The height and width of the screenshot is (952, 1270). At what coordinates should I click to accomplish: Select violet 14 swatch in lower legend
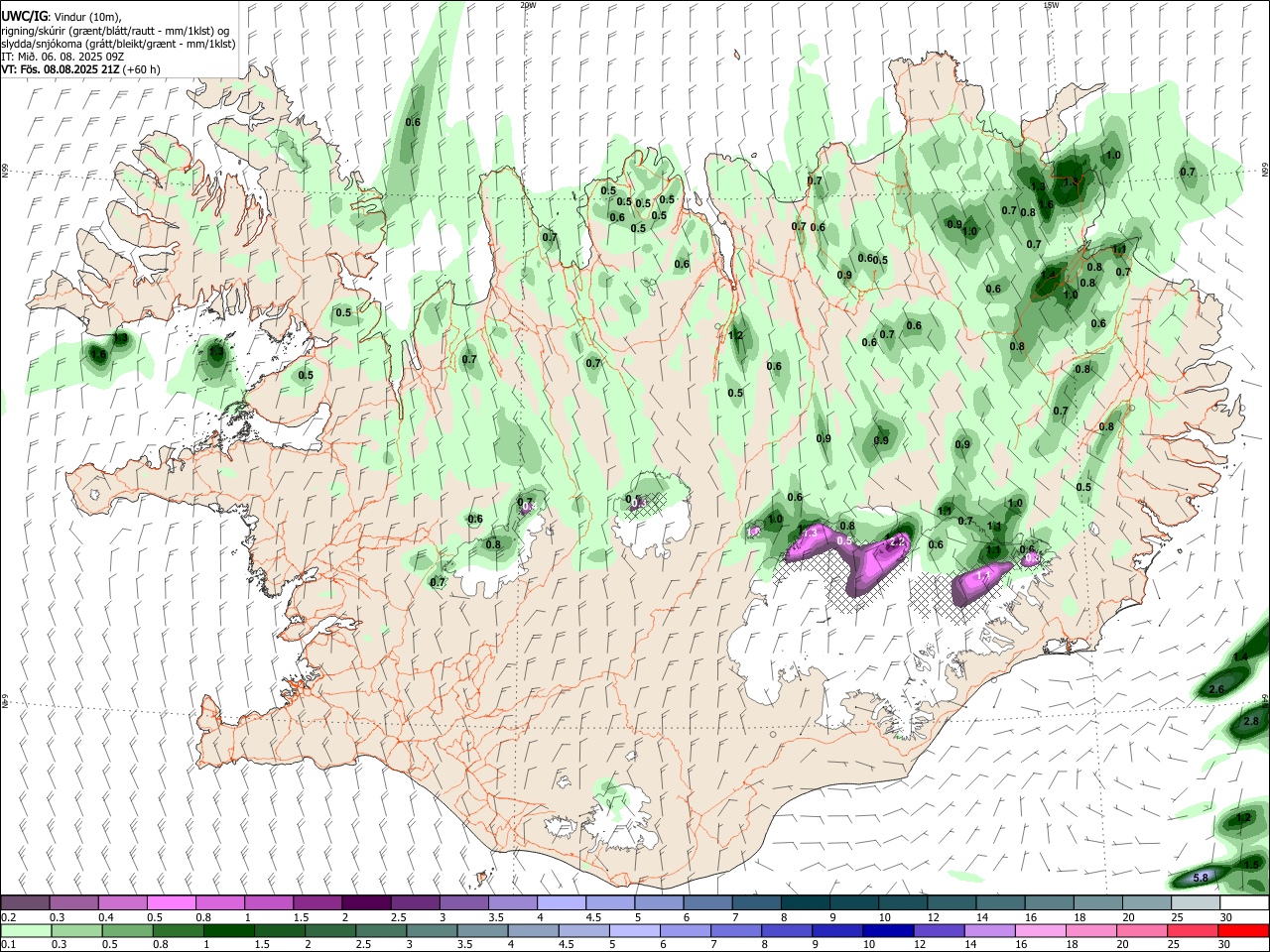coord(989,930)
